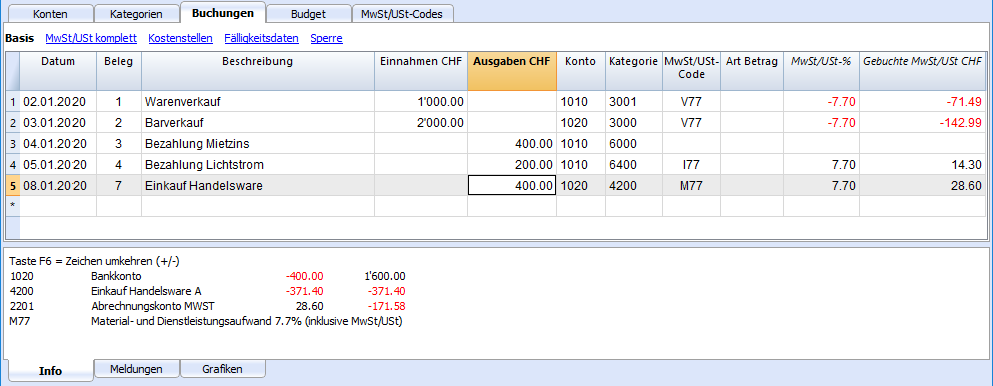
Task: Select Kategorie cell 3000
Action: click(634, 122)
